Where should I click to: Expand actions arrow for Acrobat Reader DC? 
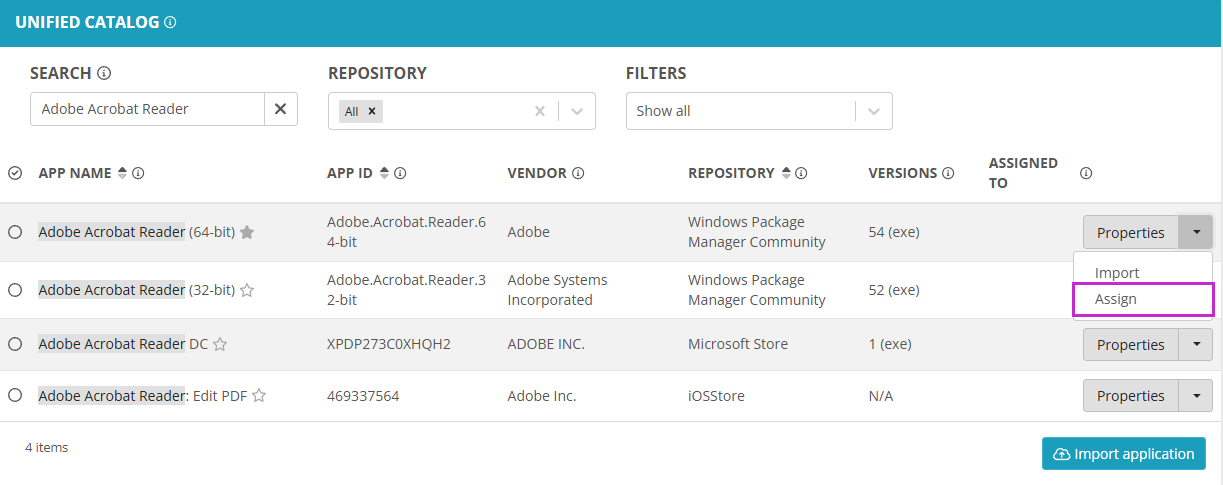pos(1196,344)
